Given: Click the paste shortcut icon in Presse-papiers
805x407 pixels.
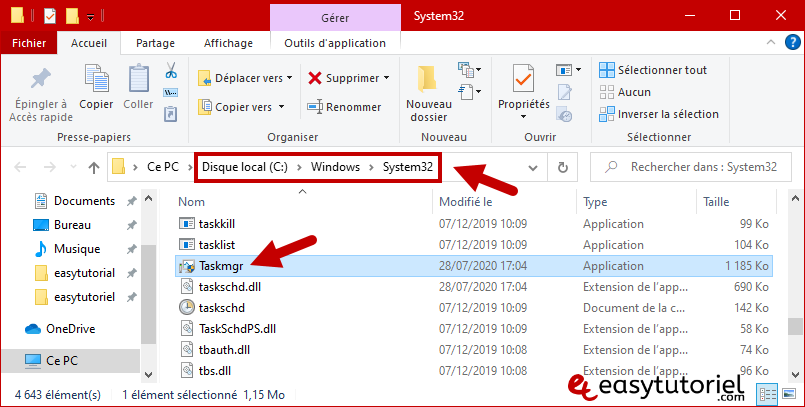Looking at the screenshot, I should [x=171, y=114].
